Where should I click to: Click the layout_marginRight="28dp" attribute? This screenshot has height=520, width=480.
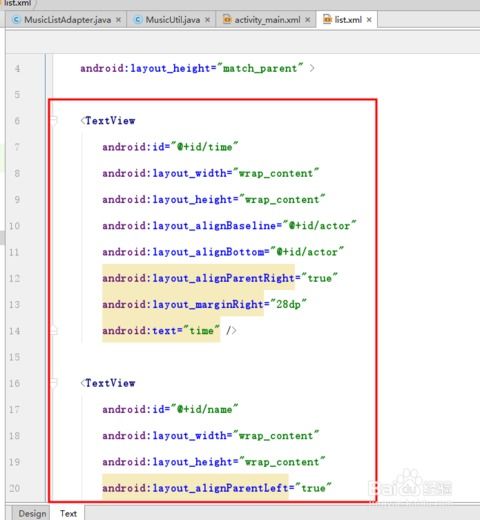pyautogui.click(x=204, y=304)
